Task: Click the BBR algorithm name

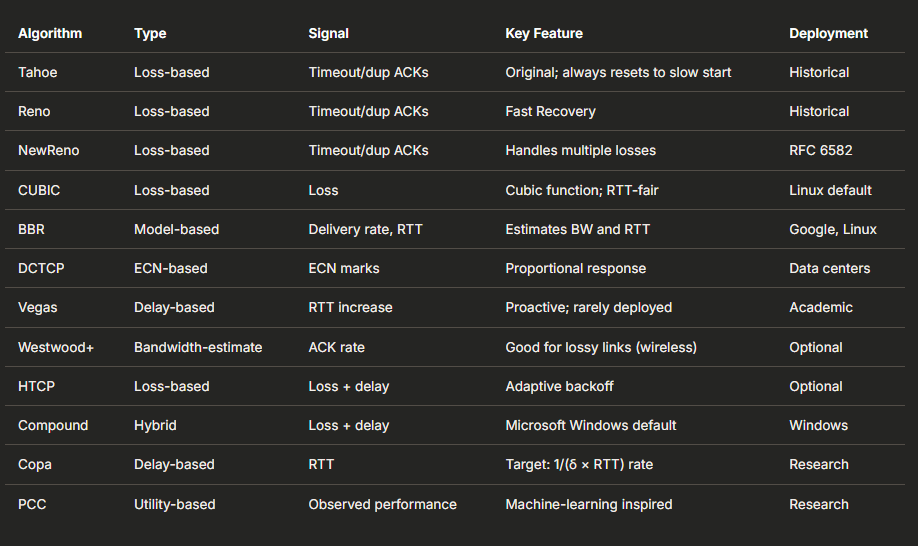Action: coord(32,229)
